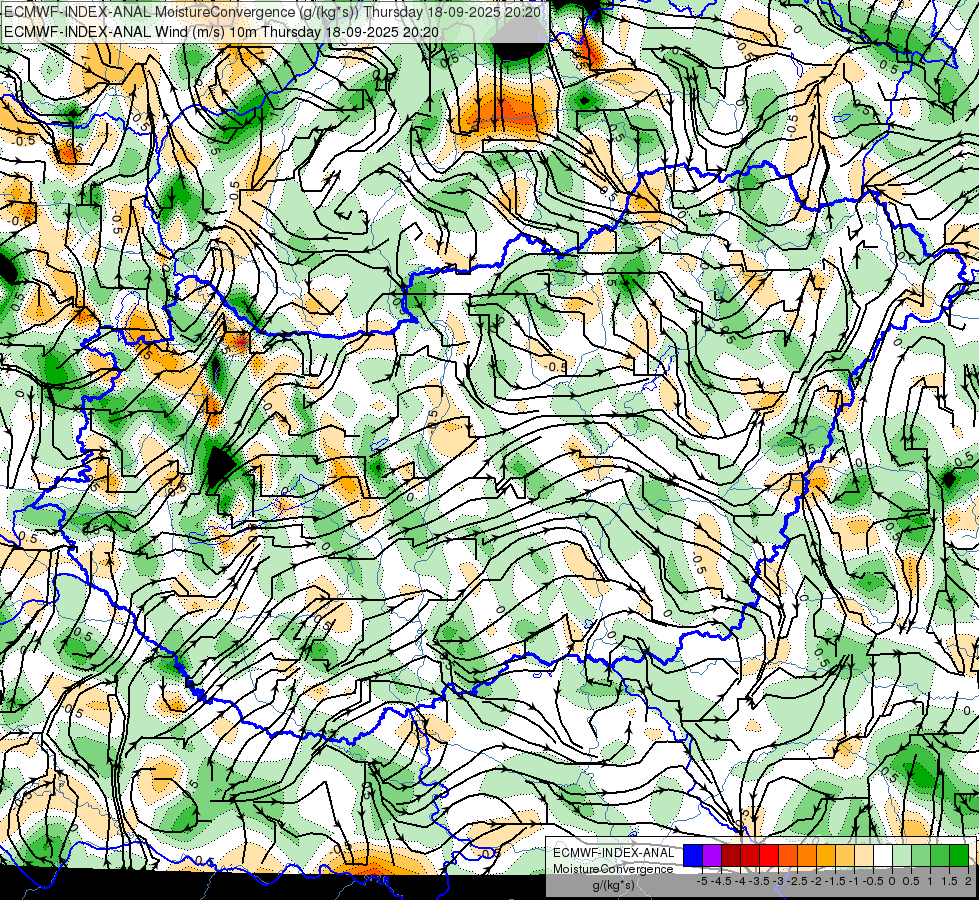This screenshot has width=979, height=900.
Task: Click the -4.5 tick label on the color scale
Action: pos(721,881)
